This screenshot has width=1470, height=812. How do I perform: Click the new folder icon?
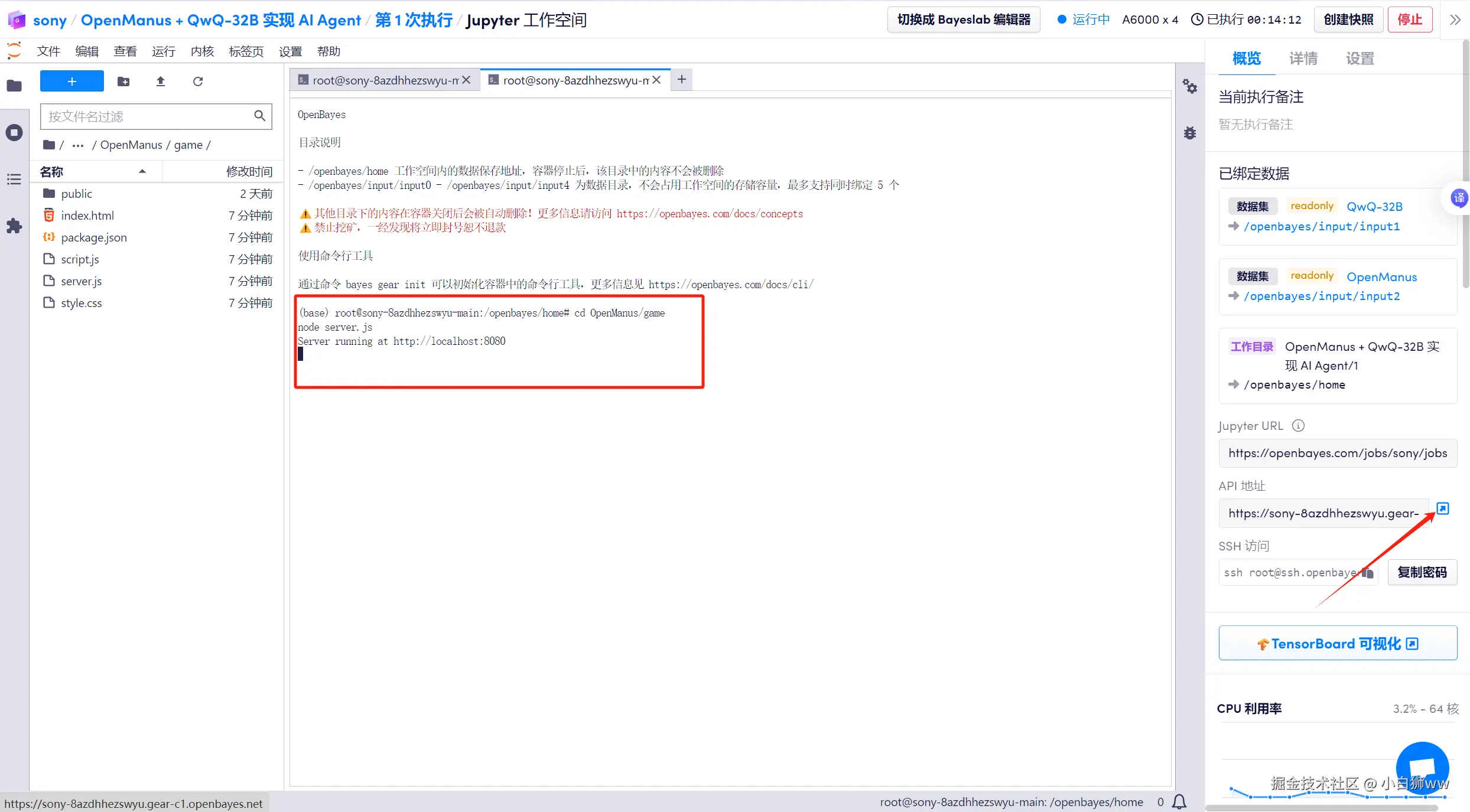(x=123, y=81)
